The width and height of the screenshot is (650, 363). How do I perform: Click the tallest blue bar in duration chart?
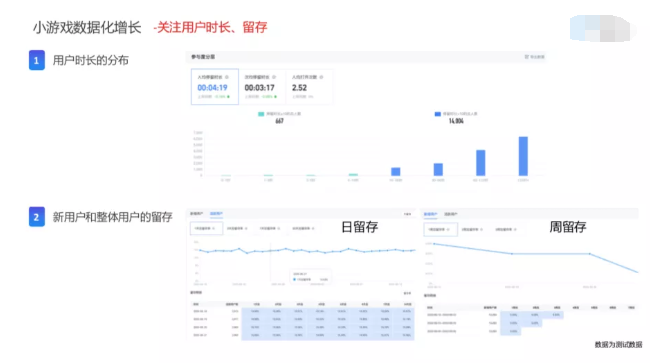click(523, 156)
